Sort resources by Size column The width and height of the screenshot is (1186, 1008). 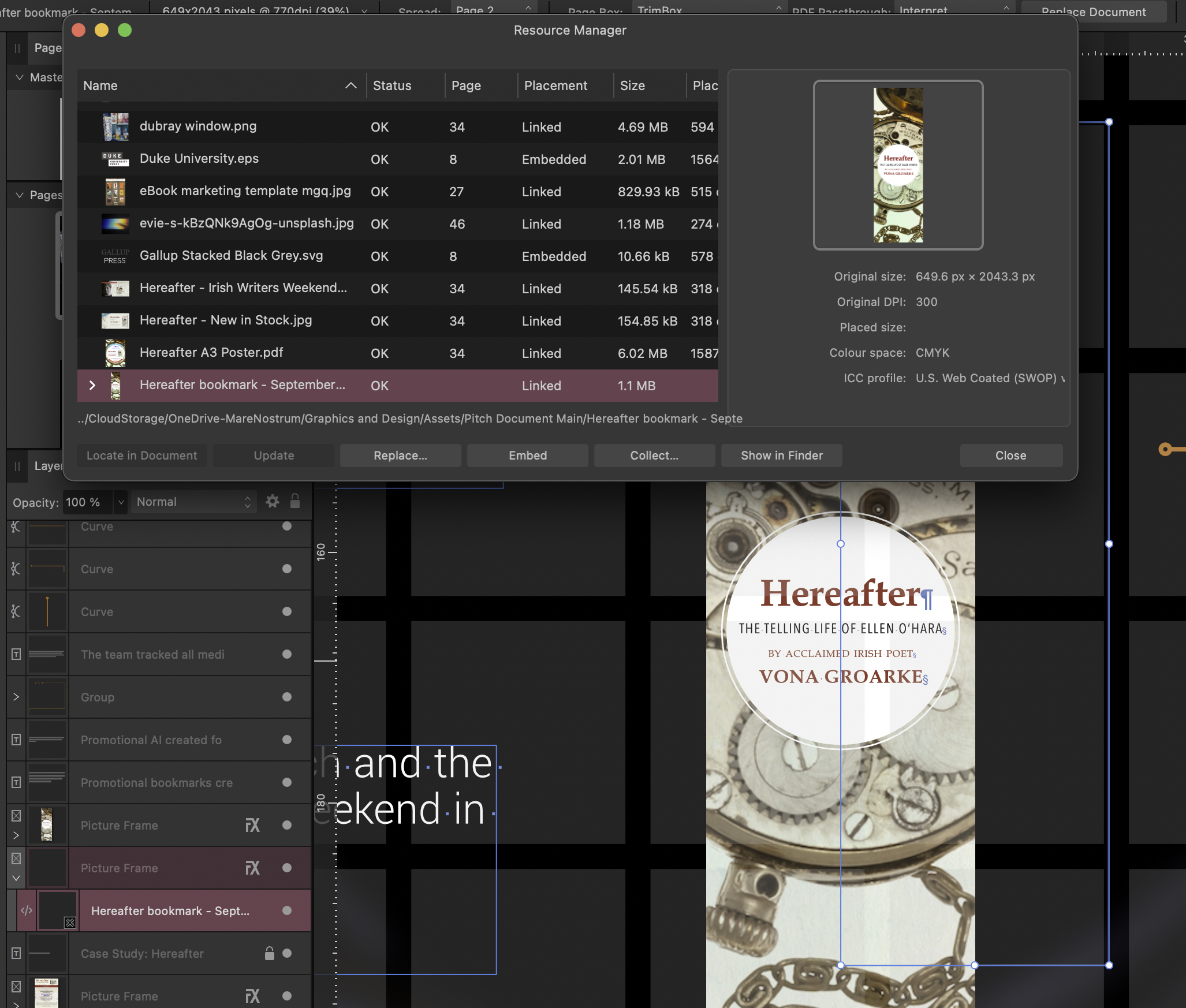649,86
